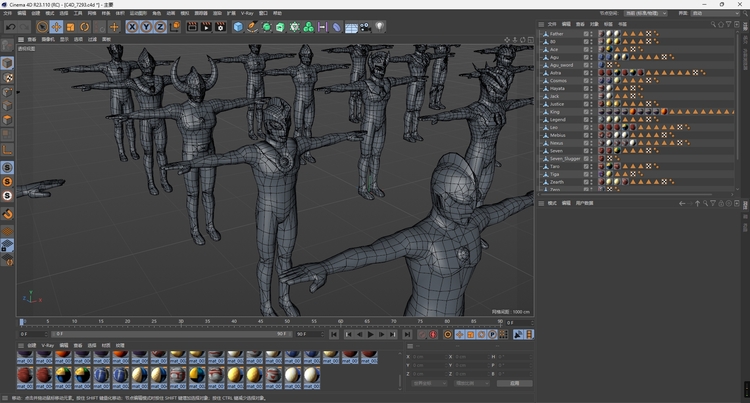Click the Material Manager vertical scrollbar
This screenshot has height=403, width=750.
400,381
